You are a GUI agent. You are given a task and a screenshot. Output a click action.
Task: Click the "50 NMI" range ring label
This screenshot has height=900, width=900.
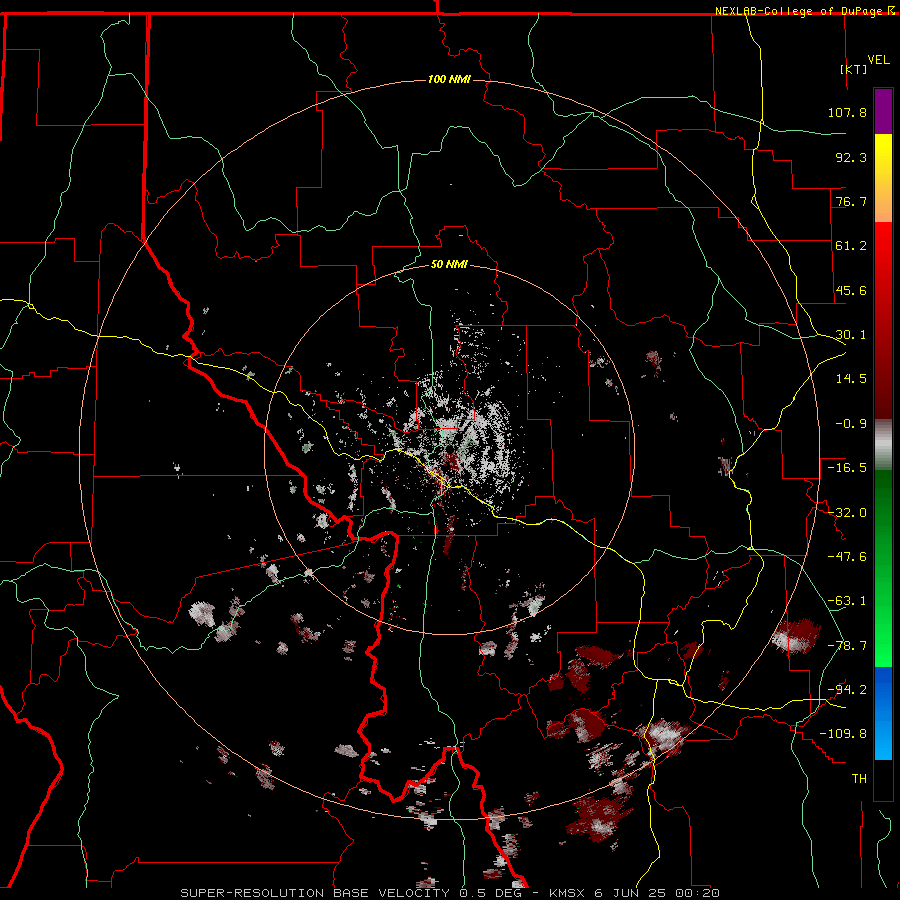point(449,265)
